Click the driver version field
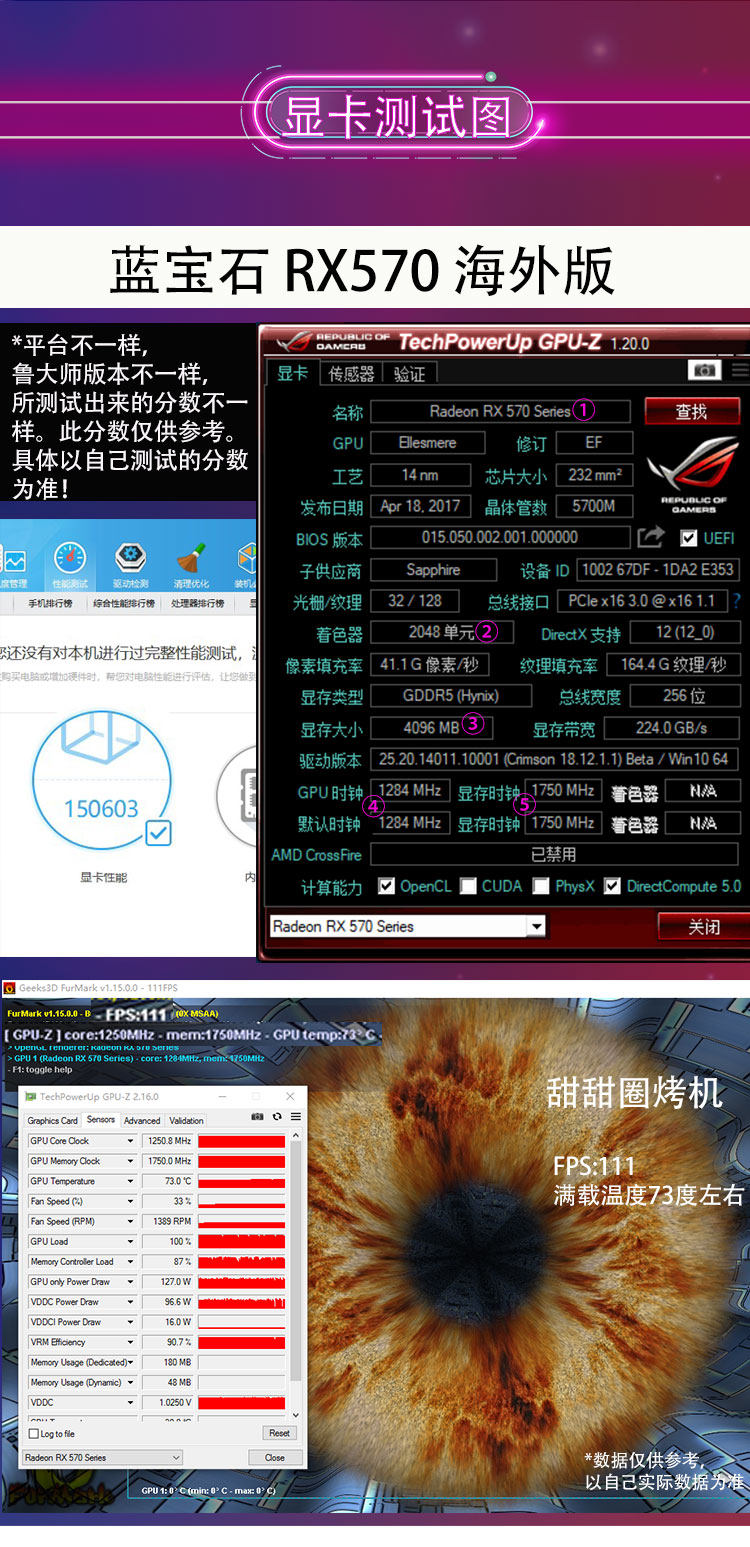Image resolution: width=750 pixels, height=1547 pixels. [555, 759]
